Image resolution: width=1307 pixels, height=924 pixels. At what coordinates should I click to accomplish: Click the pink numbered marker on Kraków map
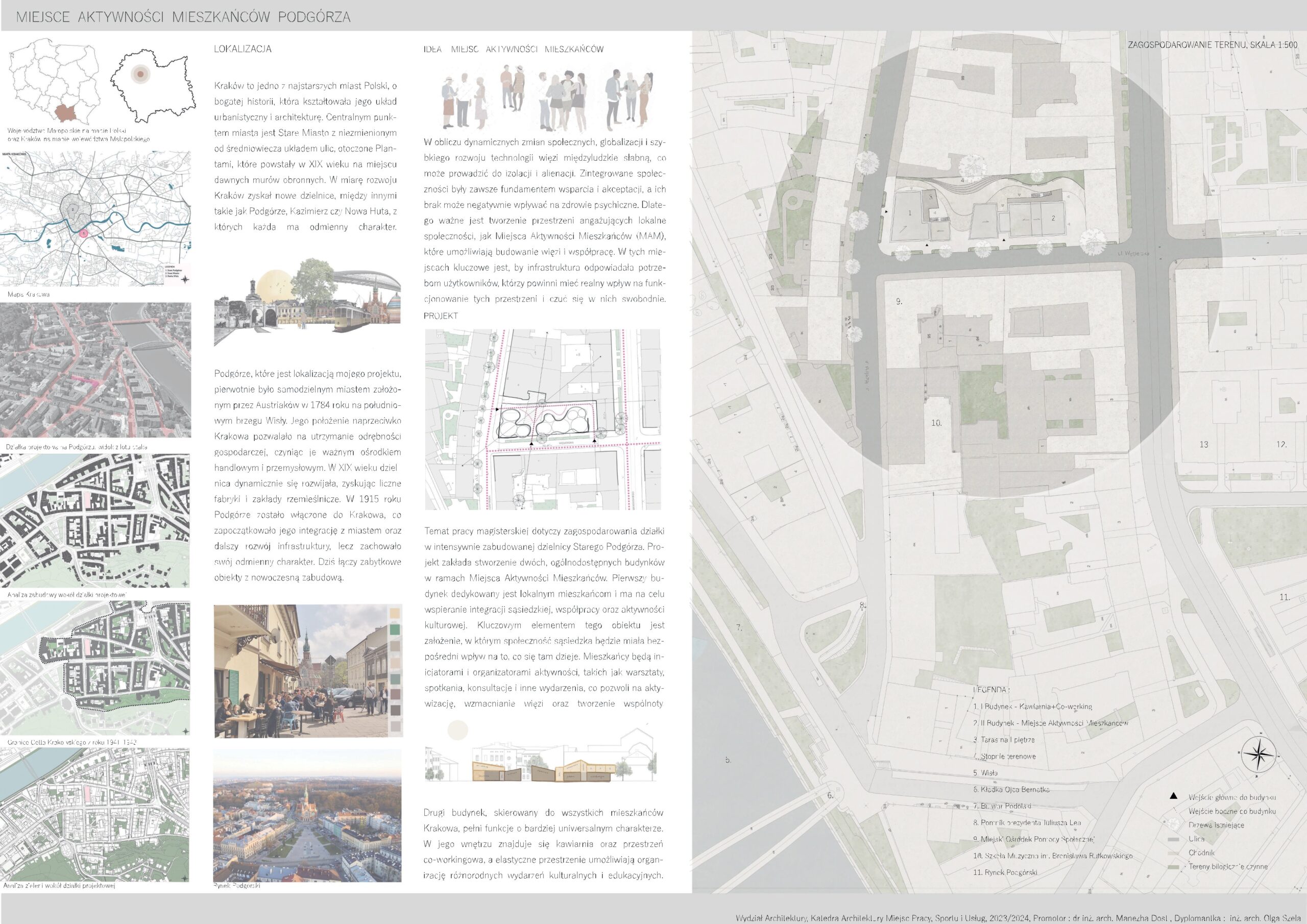84,233
